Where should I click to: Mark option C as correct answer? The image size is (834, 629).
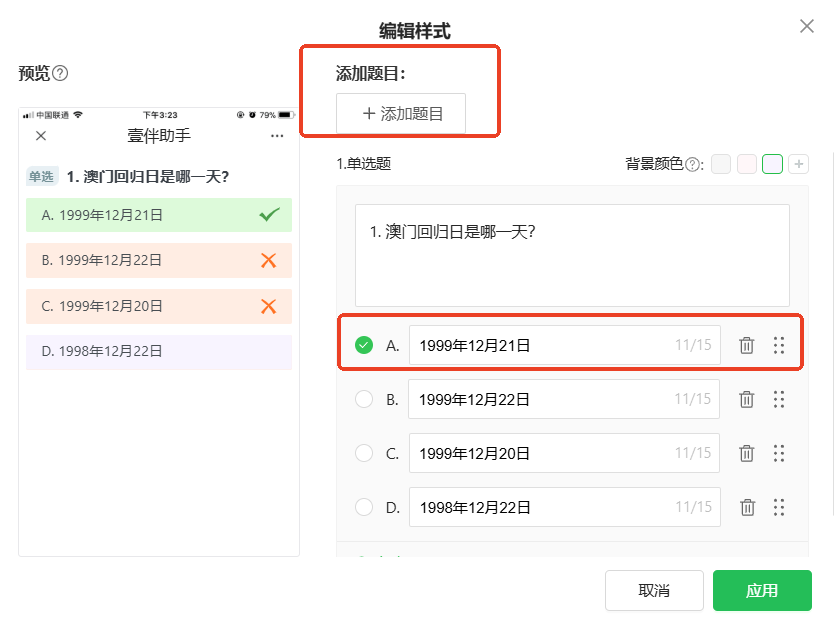pyautogui.click(x=364, y=453)
